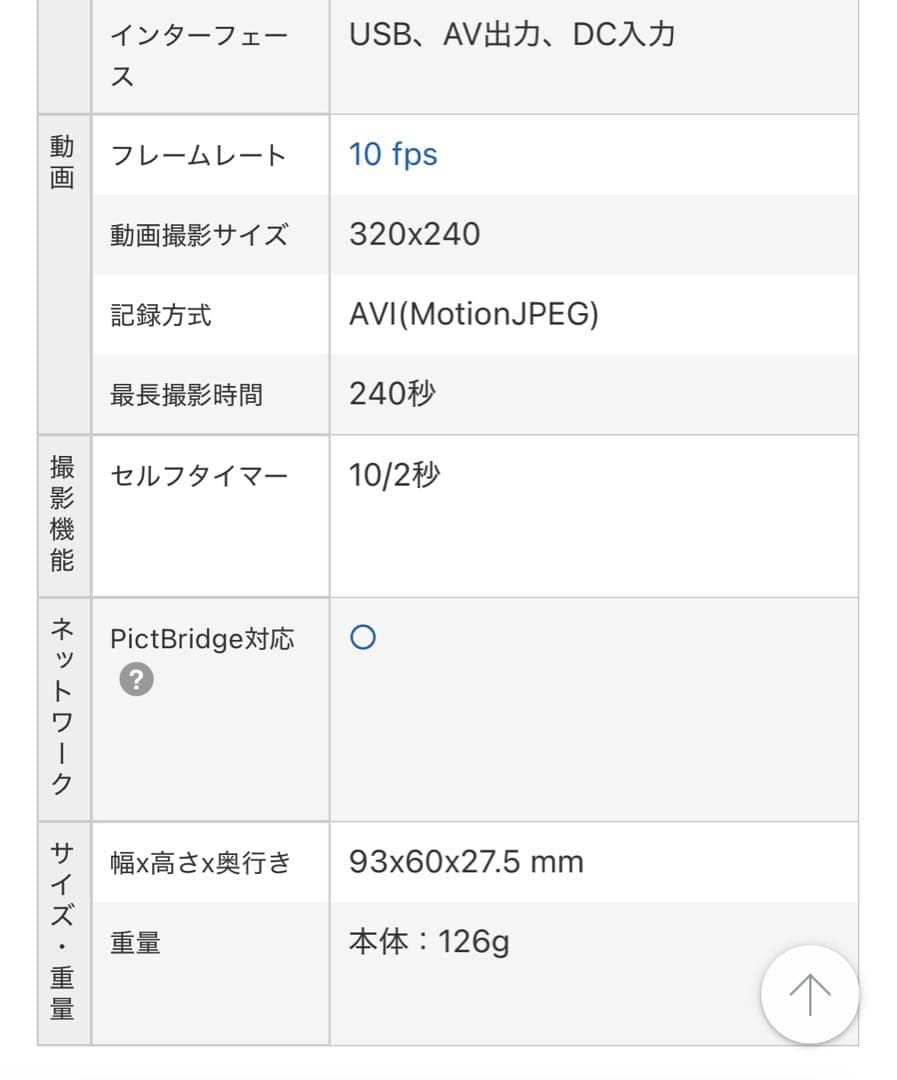Viewport: 897px width, 1080px height.
Task: Select the フレームレート row label
Action: [x=198, y=156]
